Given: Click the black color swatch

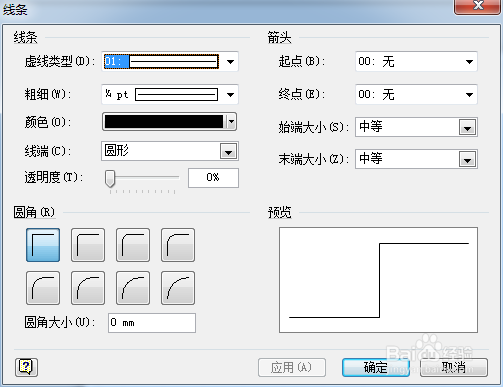Looking at the screenshot, I should [164, 122].
